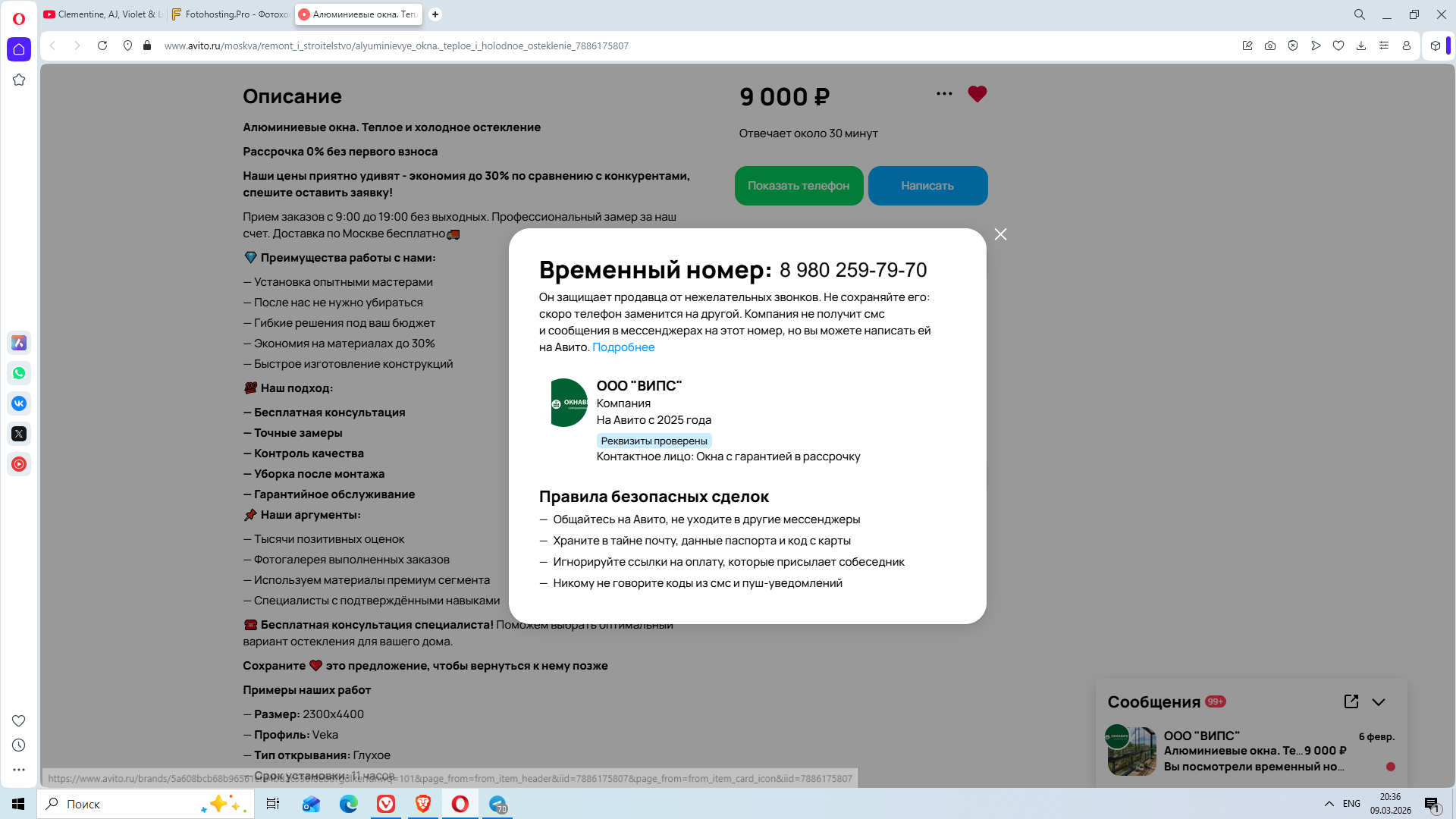Open WhatsApp in the Opera sidebar
This screenshot has width=1456, height=819.
pyautogui.click(x=19, y=373)
